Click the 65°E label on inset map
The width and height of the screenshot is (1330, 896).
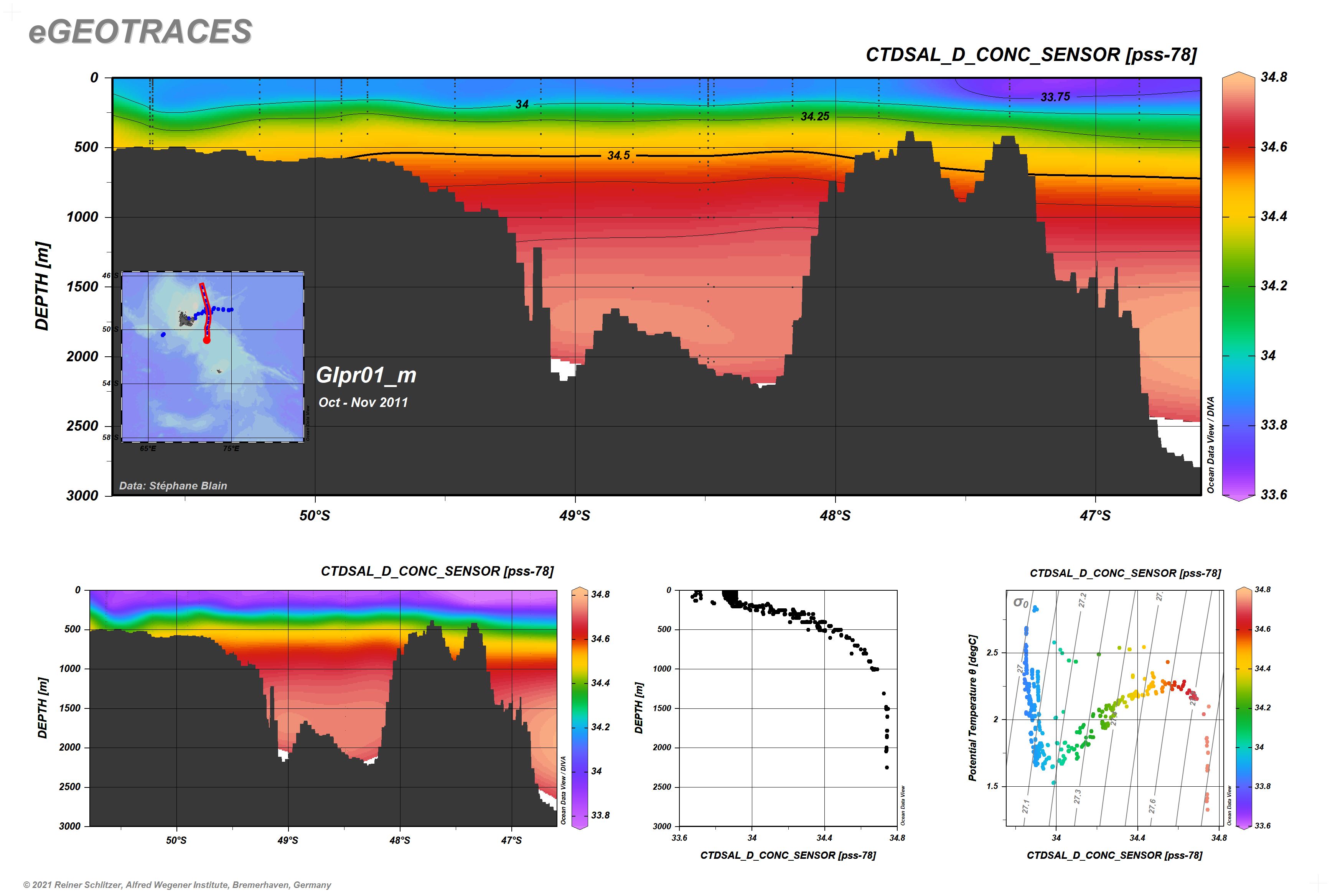click(x=148, y=448)
